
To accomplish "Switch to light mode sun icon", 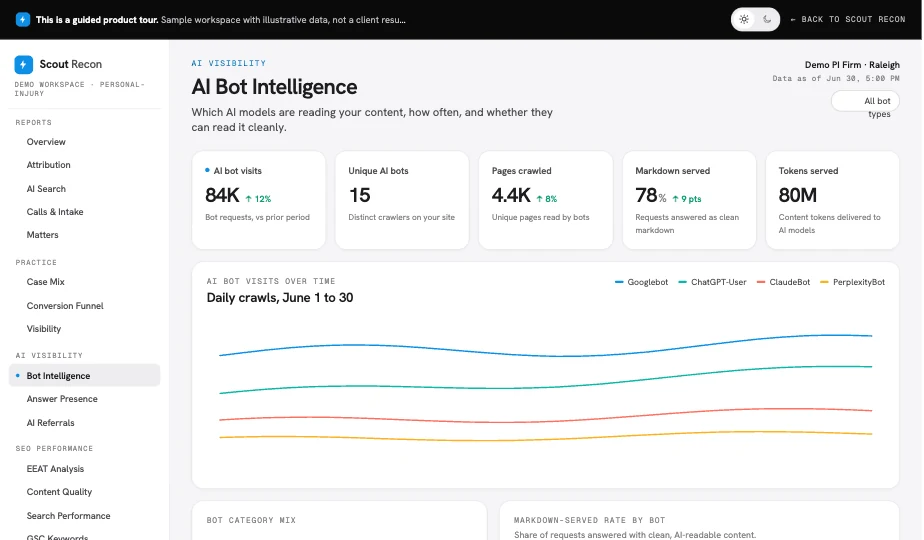I will pyautogui.click(x=744, y=19).
